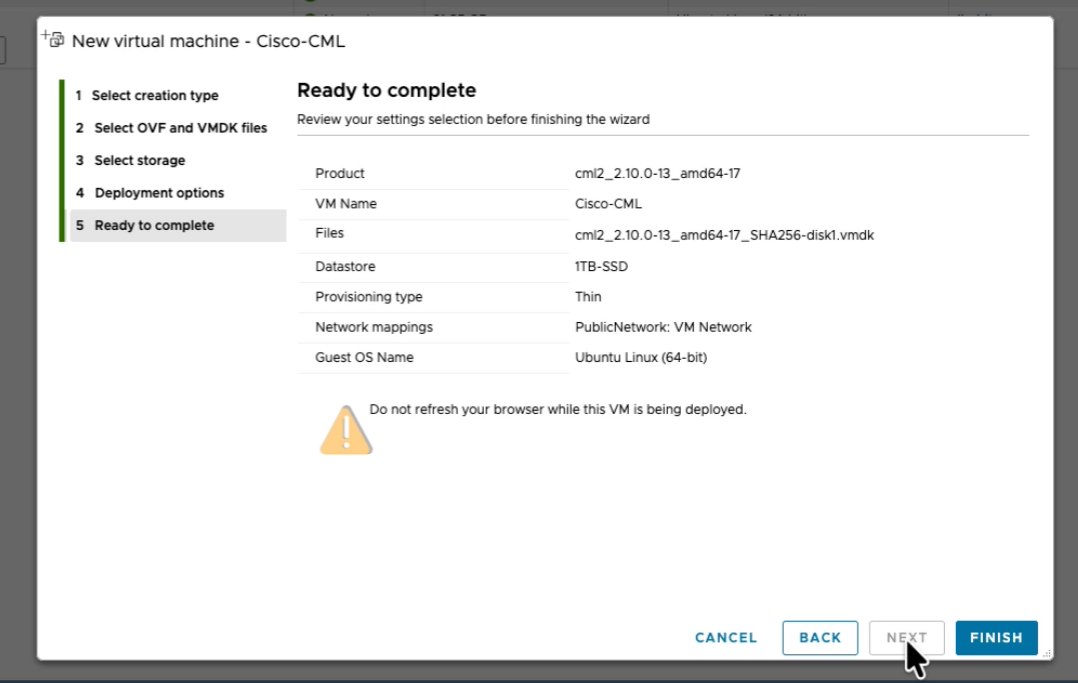Click the Provisioning type row label
The height and width of the screenshot is (683, 1078).
coord(368,296)
